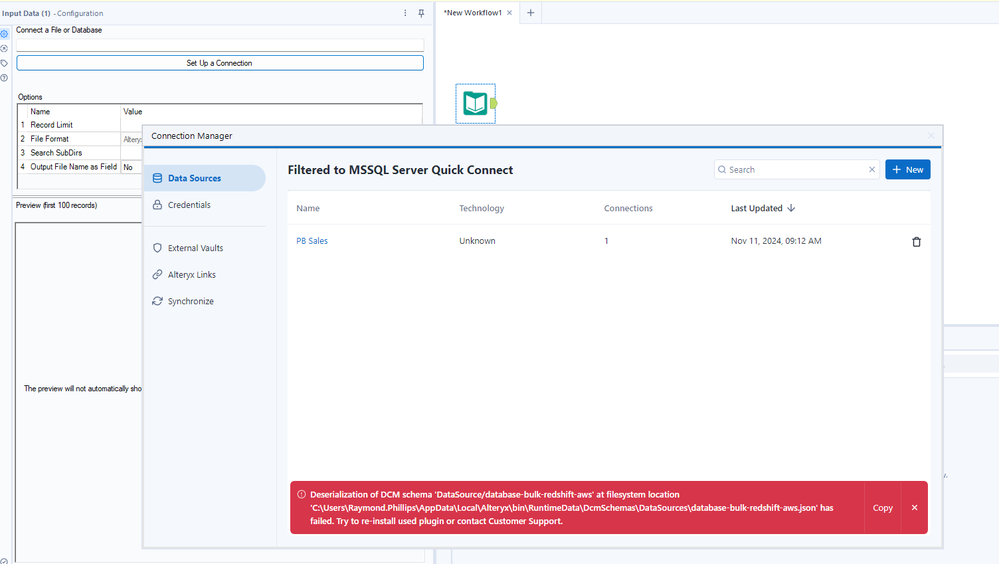The height and width of the screenshot is (564, 999).
Task: Click the Data Sources database icon
Action: tap(157, 178)
